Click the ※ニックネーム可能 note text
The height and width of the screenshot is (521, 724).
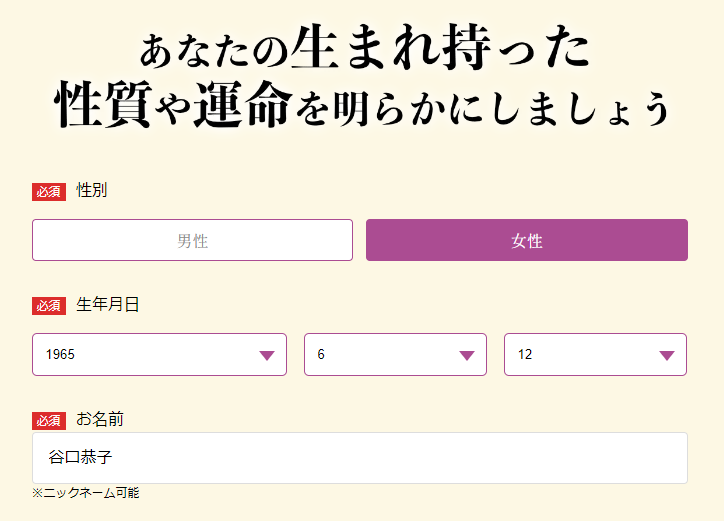point(85,493)
